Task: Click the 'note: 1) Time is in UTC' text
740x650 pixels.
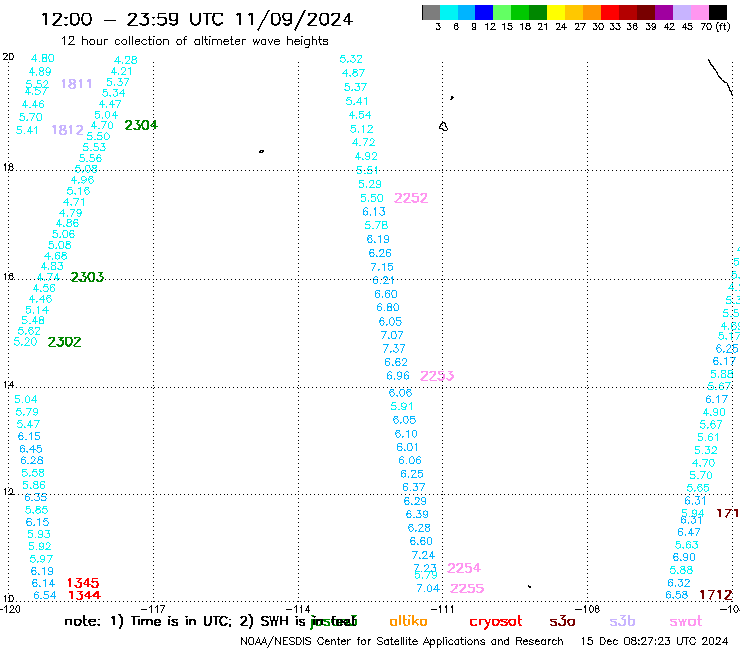Action: pyautogui.click(x=148, y=621)
